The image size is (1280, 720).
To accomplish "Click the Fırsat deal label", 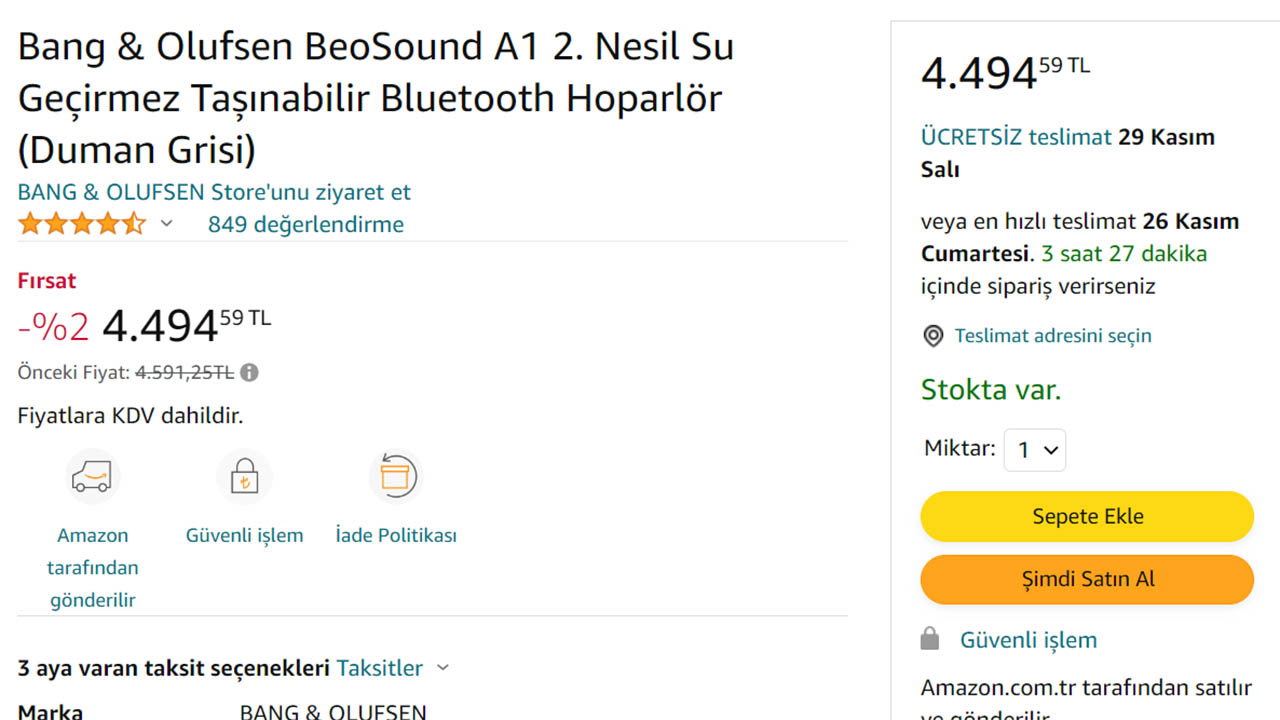I will 46,280.
